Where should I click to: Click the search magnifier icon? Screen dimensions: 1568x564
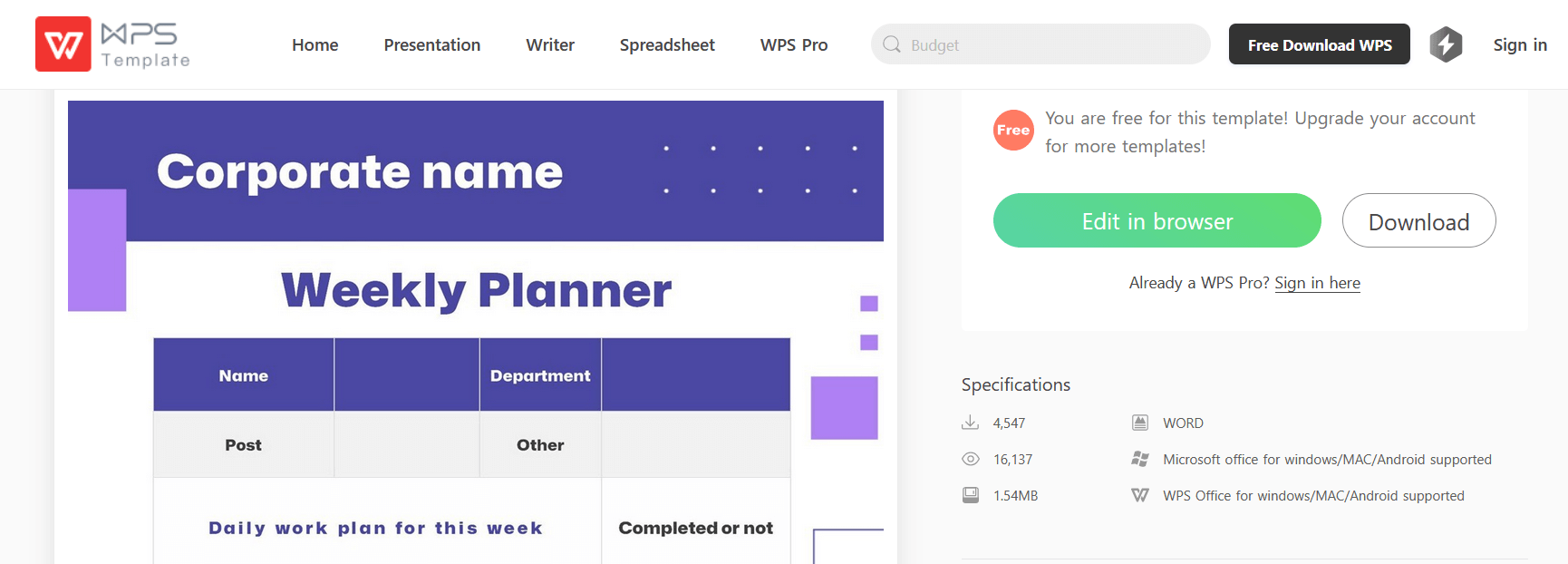(892, 44)
